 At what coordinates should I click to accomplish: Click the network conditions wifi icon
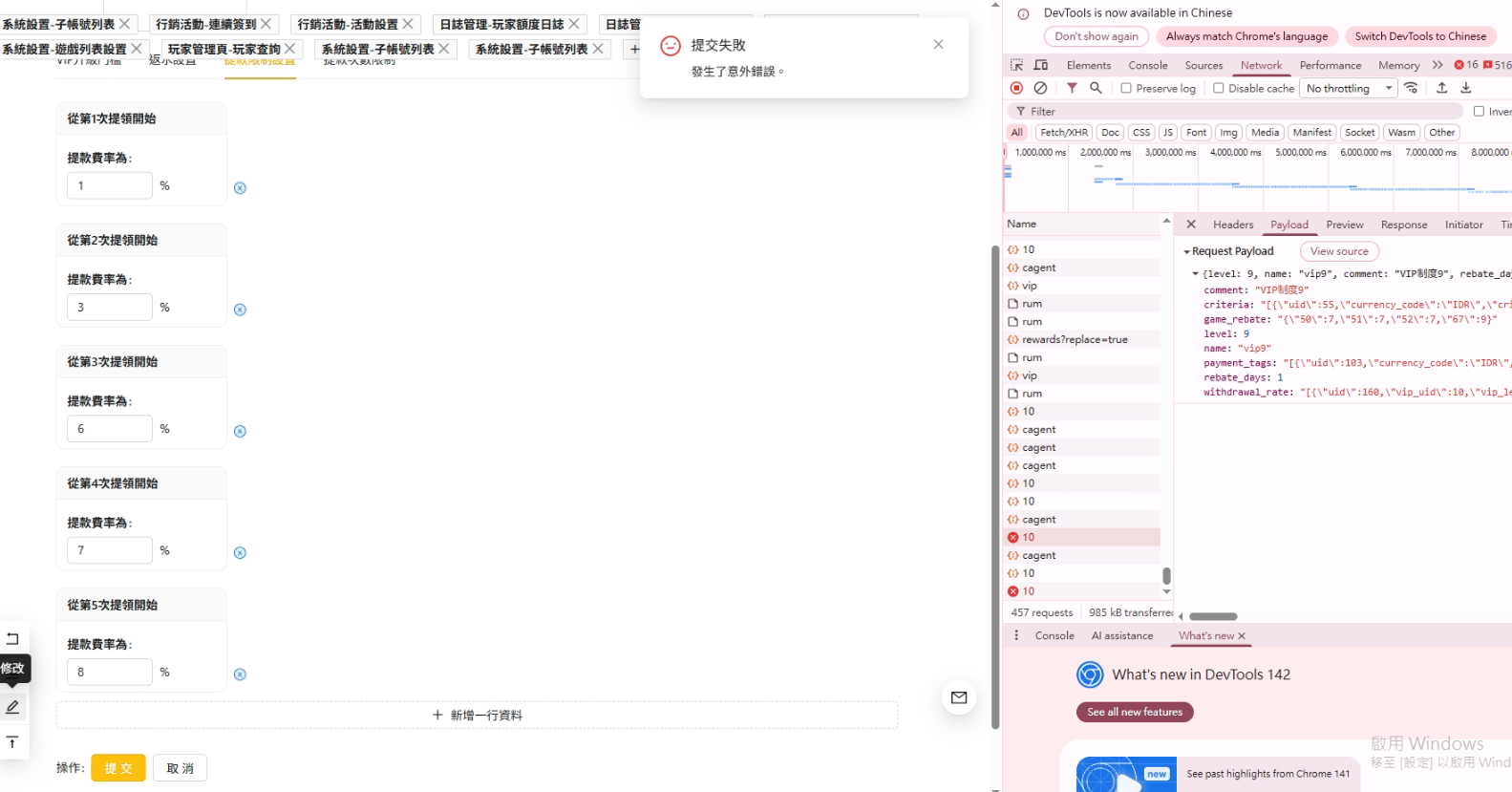[x=1411, y=88]
